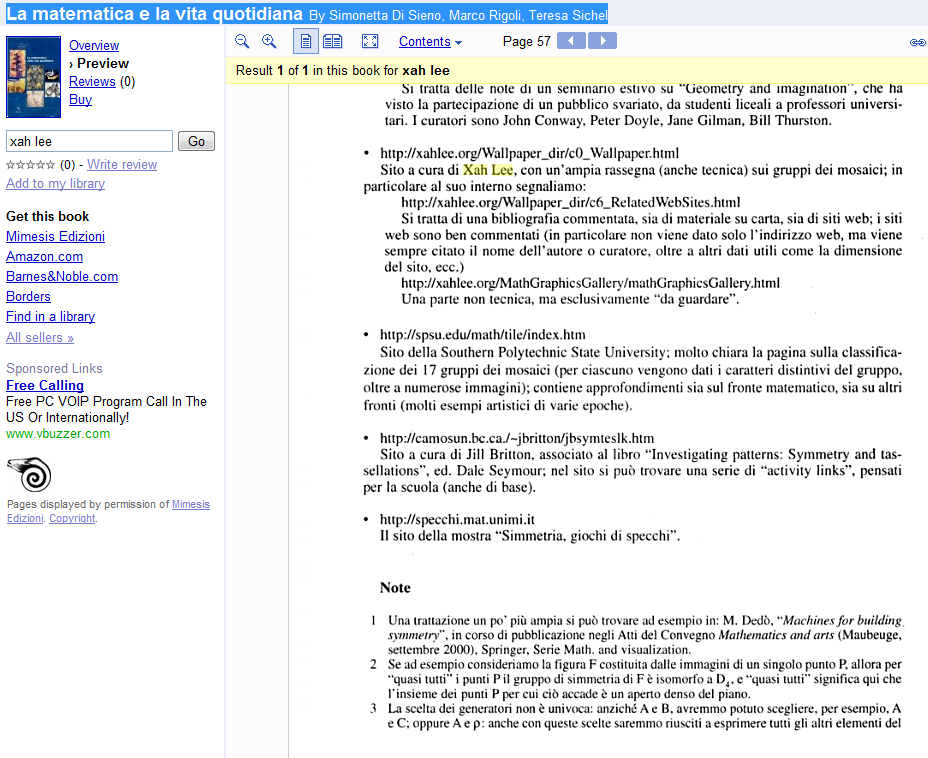Open the Reviews section
Screen dimensions: 928x758
click(x=92, y=81)
